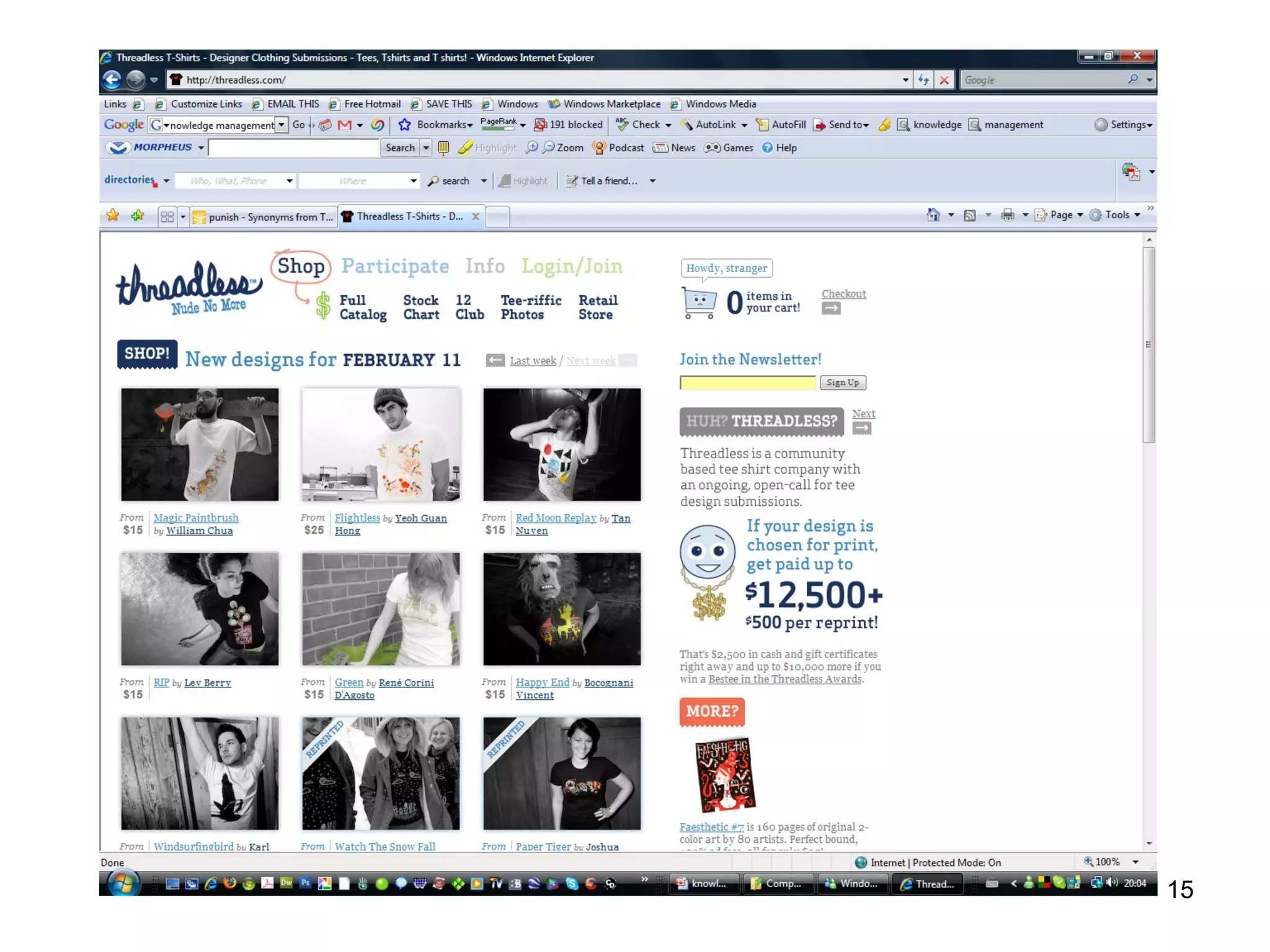Open the Page menu dropdown
This screenshot has width=1270, height=952.
tap(1061, 215)
